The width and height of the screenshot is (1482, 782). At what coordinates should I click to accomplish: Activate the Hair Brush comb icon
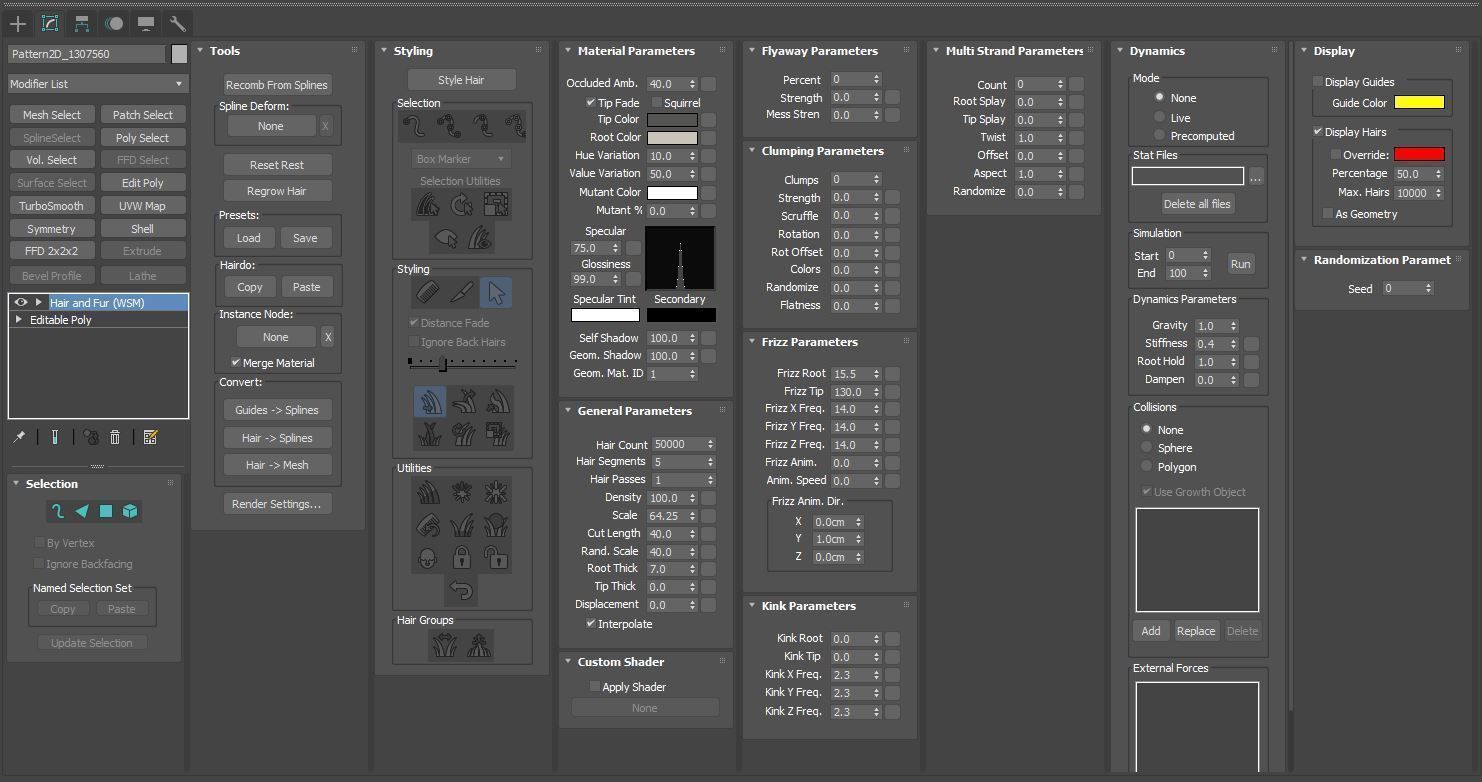(x=427, y=292)
